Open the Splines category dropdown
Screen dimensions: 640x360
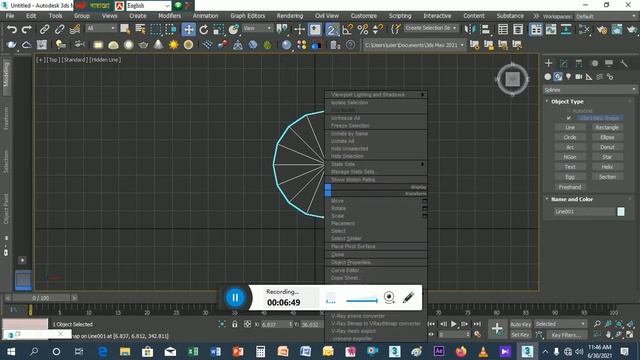point(590,89)
